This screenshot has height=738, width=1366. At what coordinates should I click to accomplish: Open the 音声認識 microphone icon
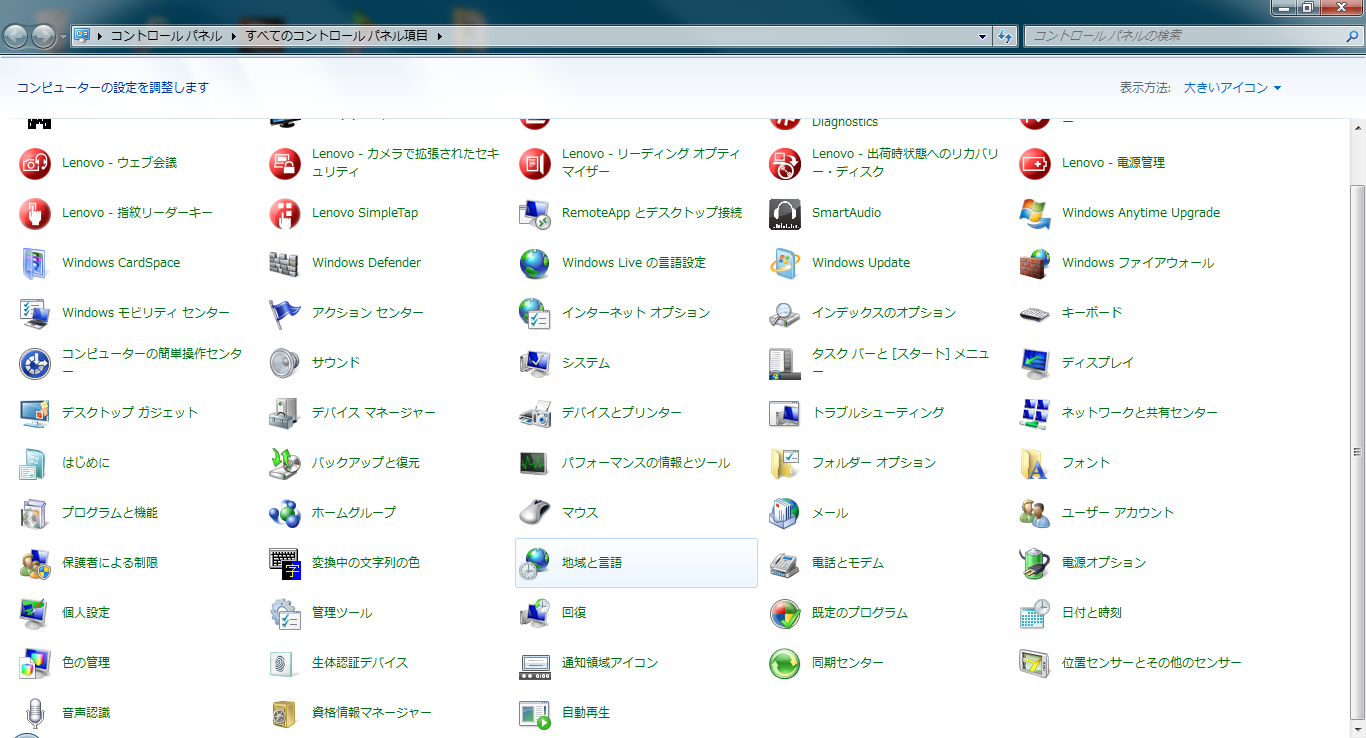pyautogui.click(x=35, y=713)
